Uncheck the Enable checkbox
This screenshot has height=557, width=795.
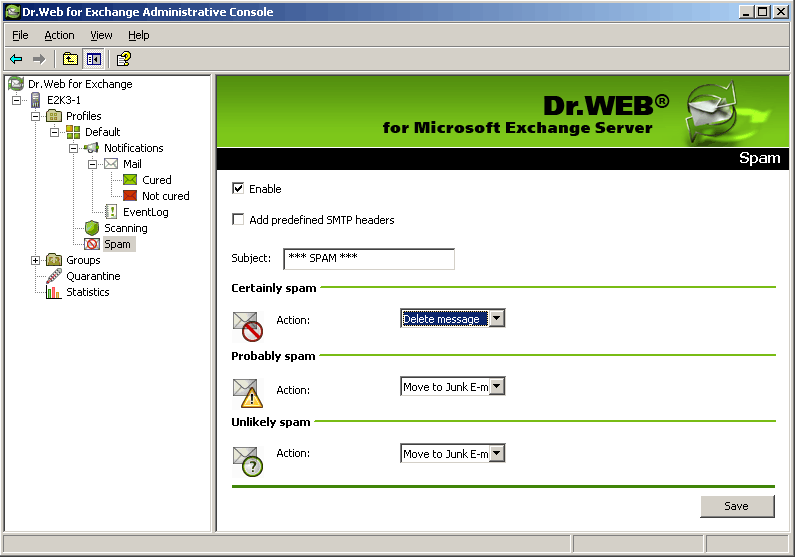238,189
